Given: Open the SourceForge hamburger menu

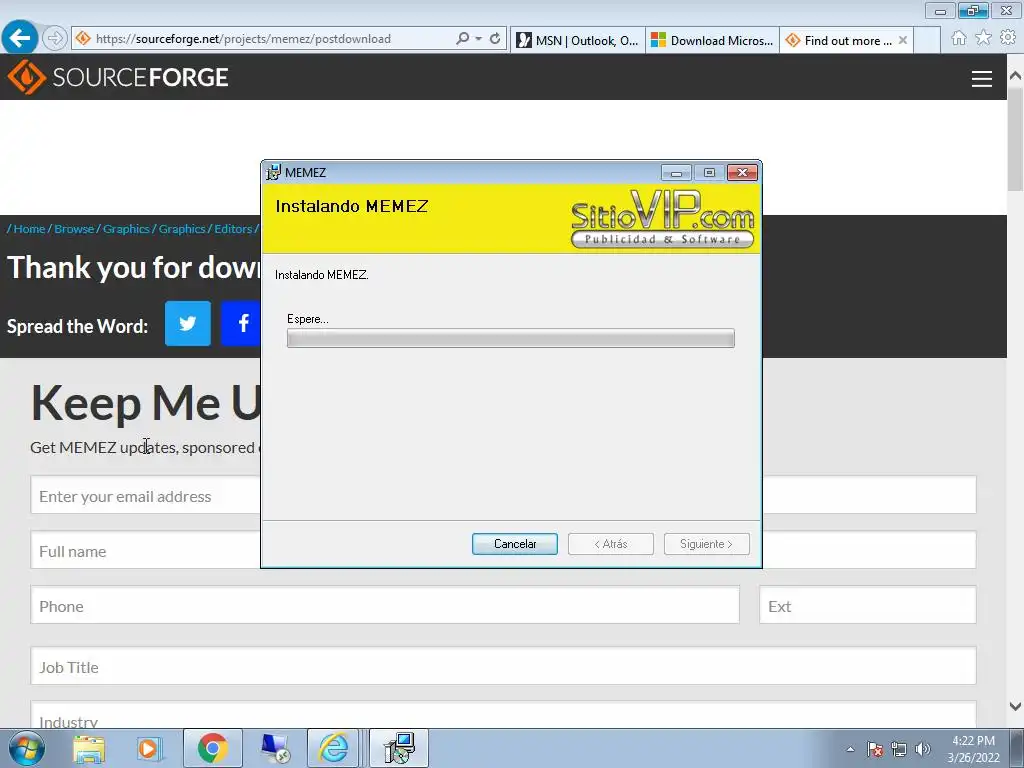Looking at the screenshot, I should coord(982,79).
